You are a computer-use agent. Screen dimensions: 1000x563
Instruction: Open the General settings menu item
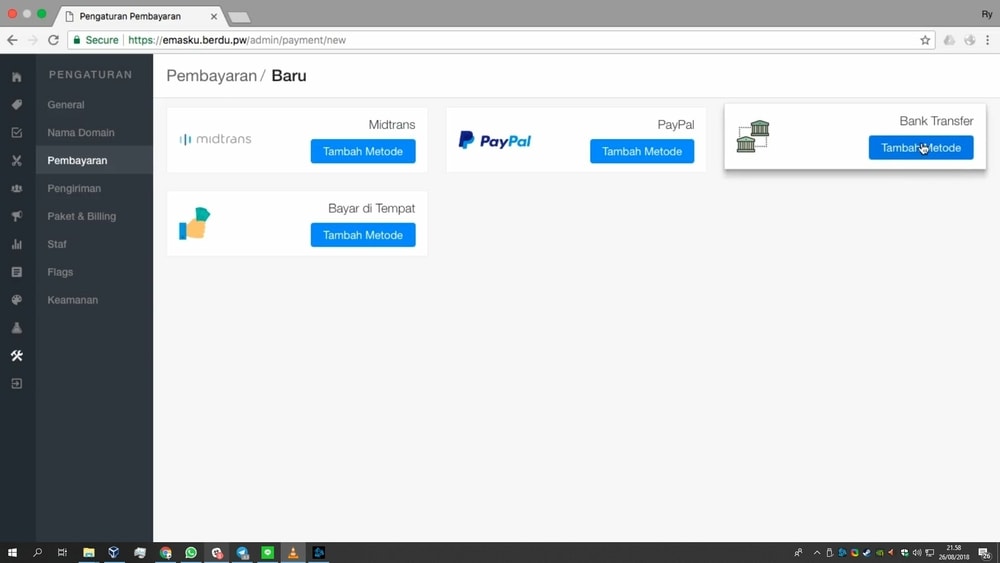[66, 105]
